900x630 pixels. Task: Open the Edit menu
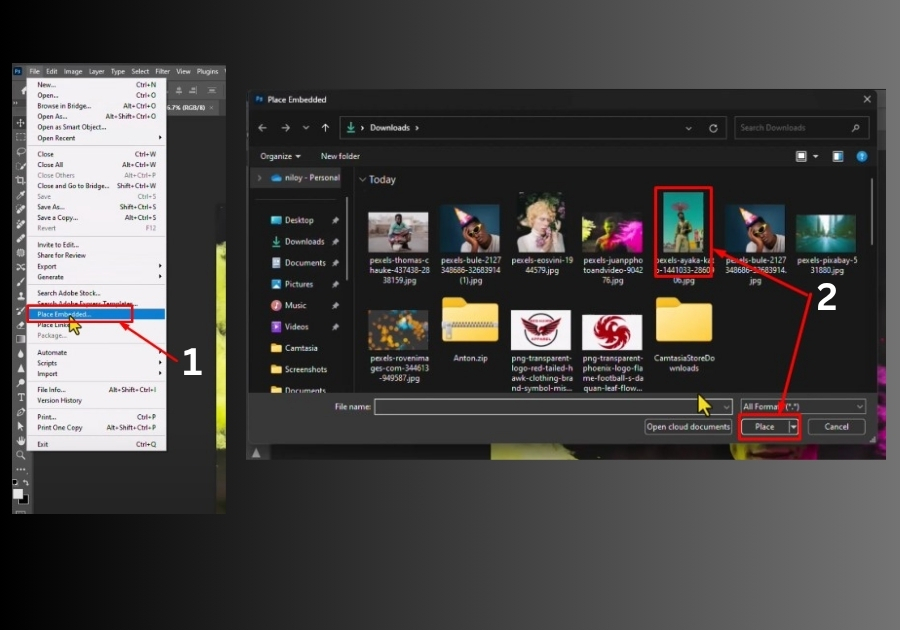[x=52, y=71]
